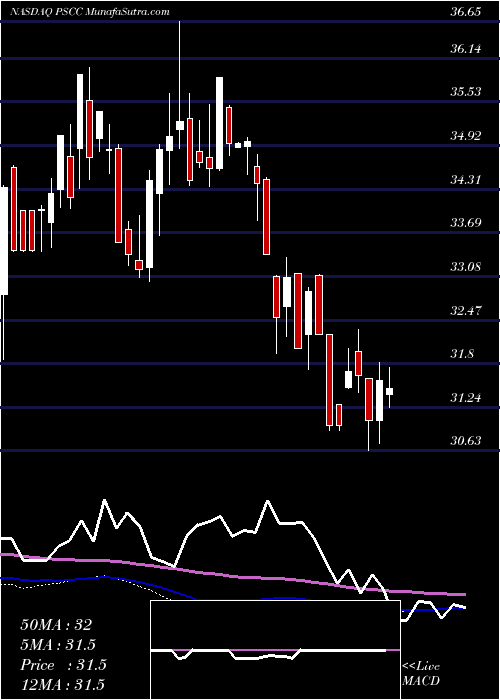Select the 32.47 price axis label
This screenshot has width=500, height=700.
[x=465, y=311]
